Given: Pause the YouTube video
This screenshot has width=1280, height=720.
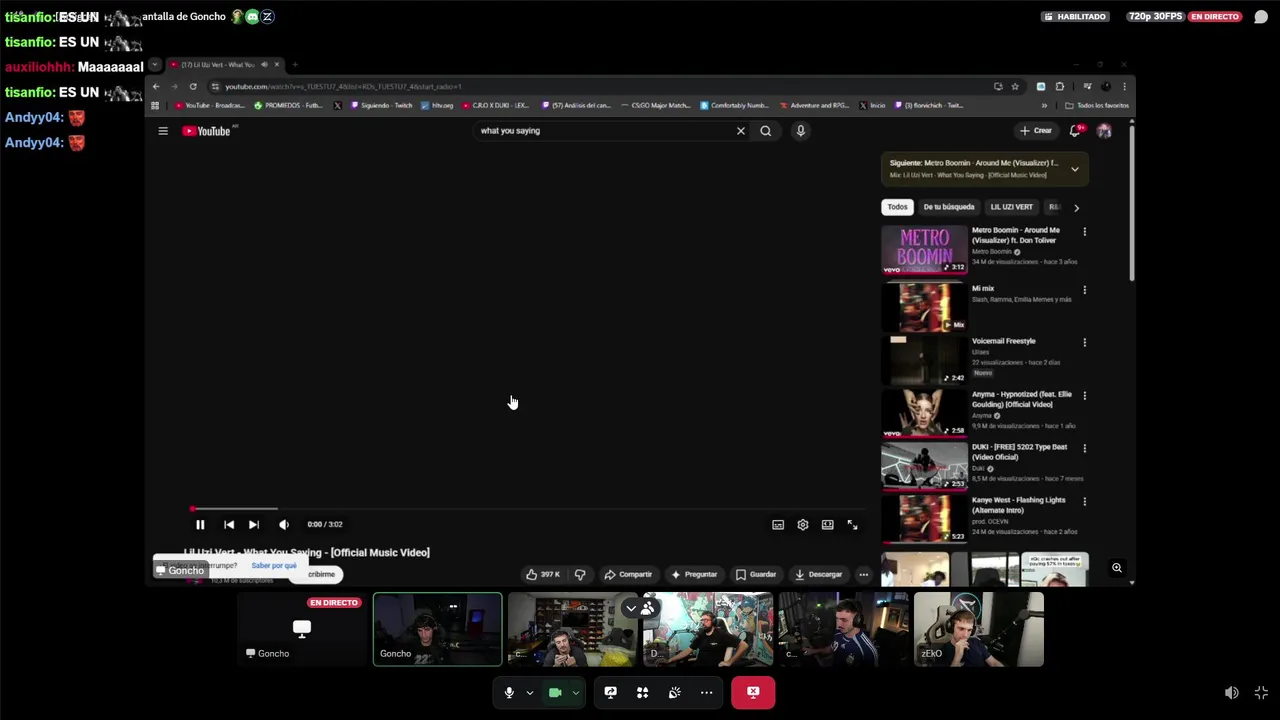Looking at the screenshot, I should pyautogui.click(x=200, y=524).
